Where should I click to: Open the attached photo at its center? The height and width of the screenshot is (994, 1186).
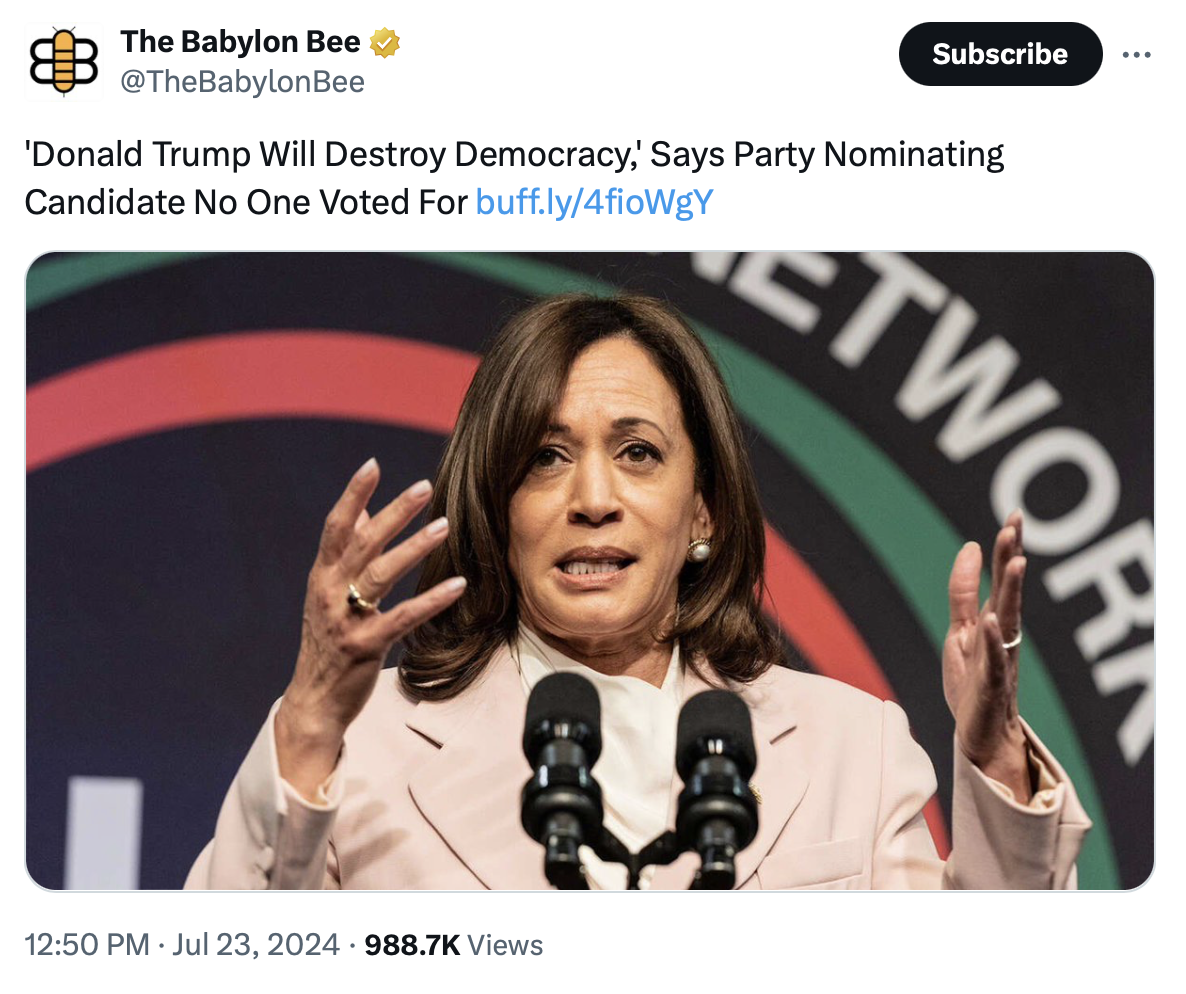point(590,570)
